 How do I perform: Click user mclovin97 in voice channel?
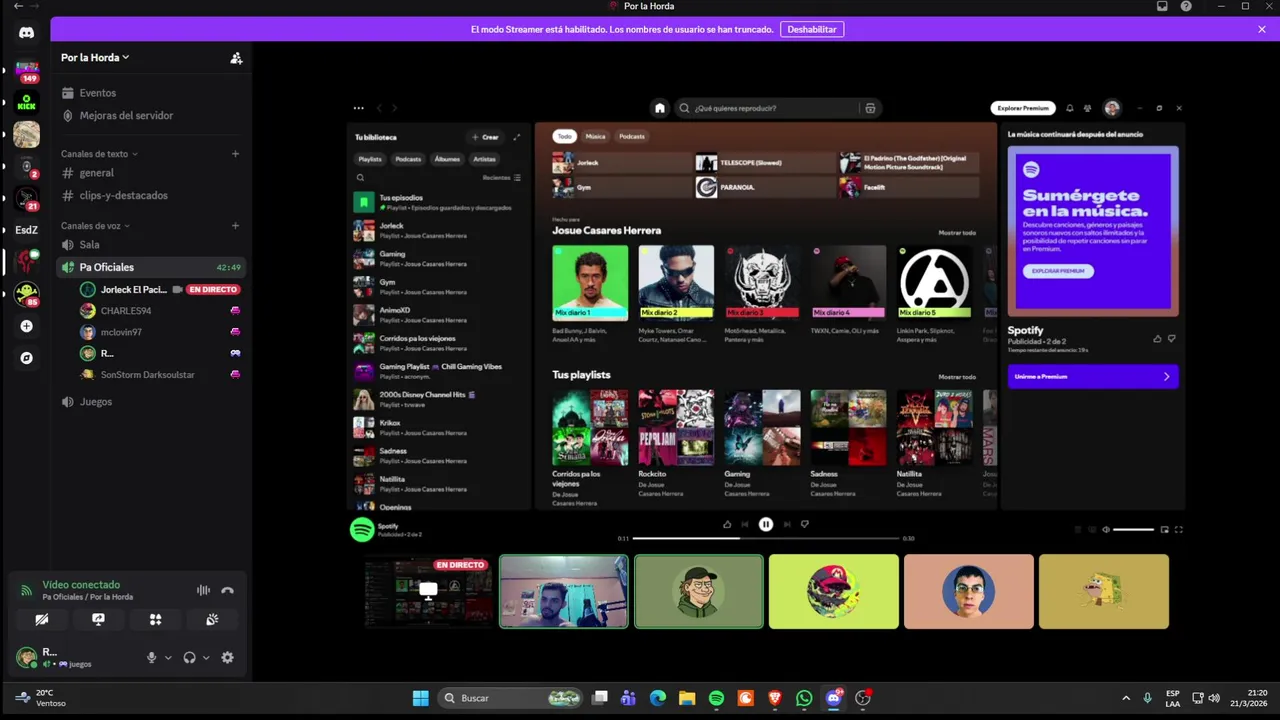tap(121, 332)
